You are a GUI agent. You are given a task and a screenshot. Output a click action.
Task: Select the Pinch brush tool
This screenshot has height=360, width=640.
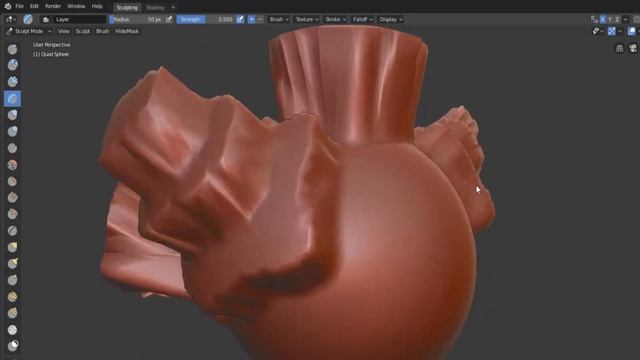tap(12, 231)
